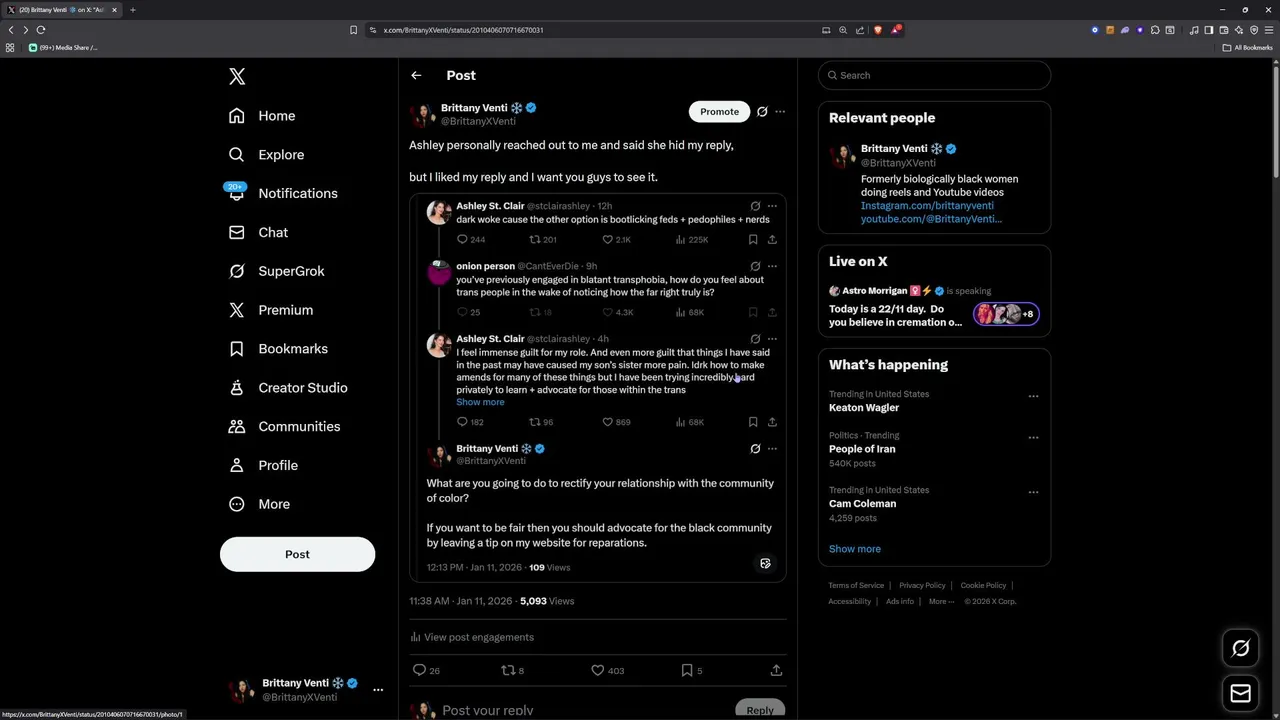Join Astro Morrigan live space
Screen dimensions: 1280x720
(x=934, y=306)
